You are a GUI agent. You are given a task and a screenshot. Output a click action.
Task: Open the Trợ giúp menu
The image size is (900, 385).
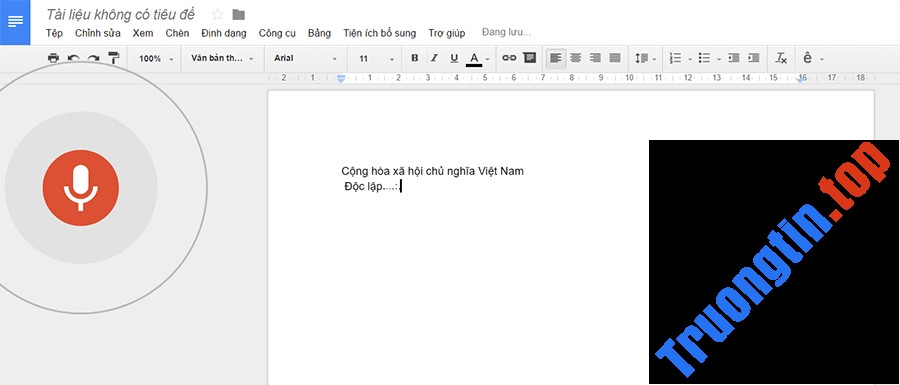(447, 33)
